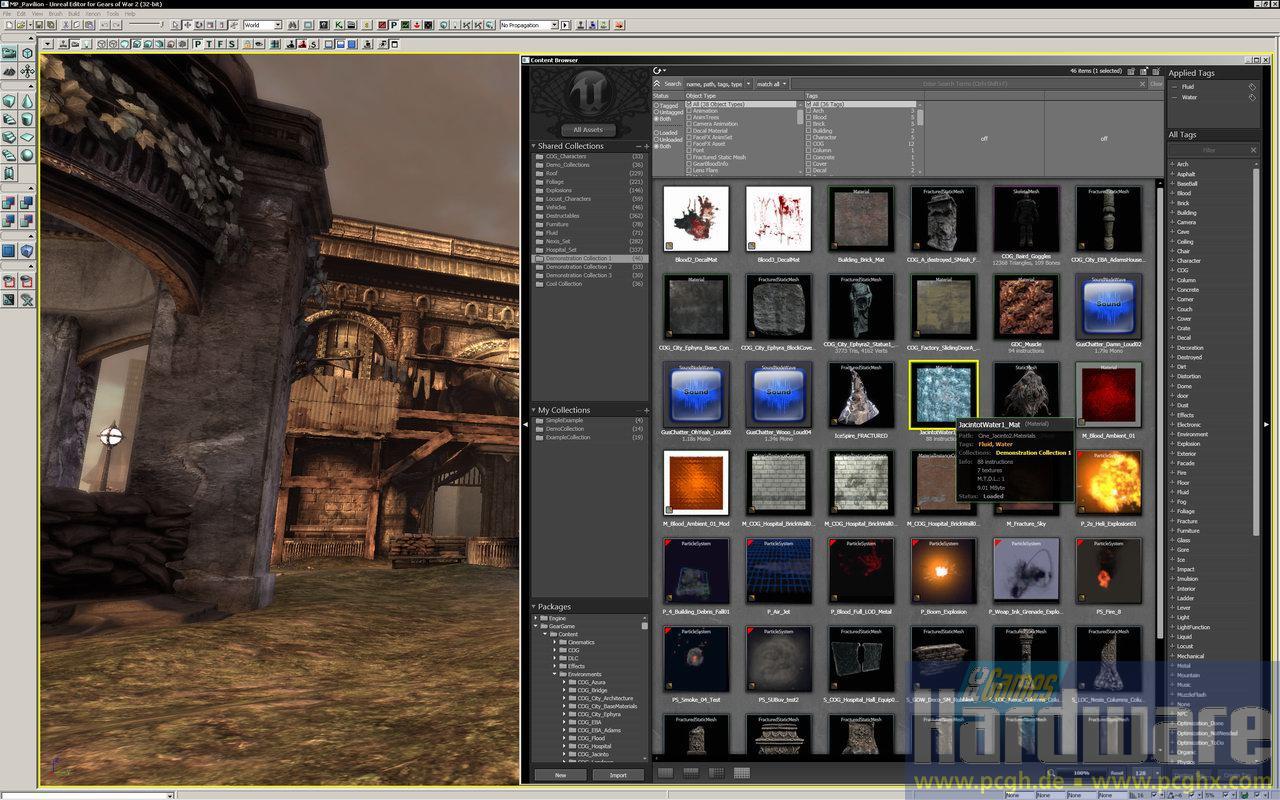Screen dimensions: 1280x800
Task: Click the Clear search button
Action: 1156,84
